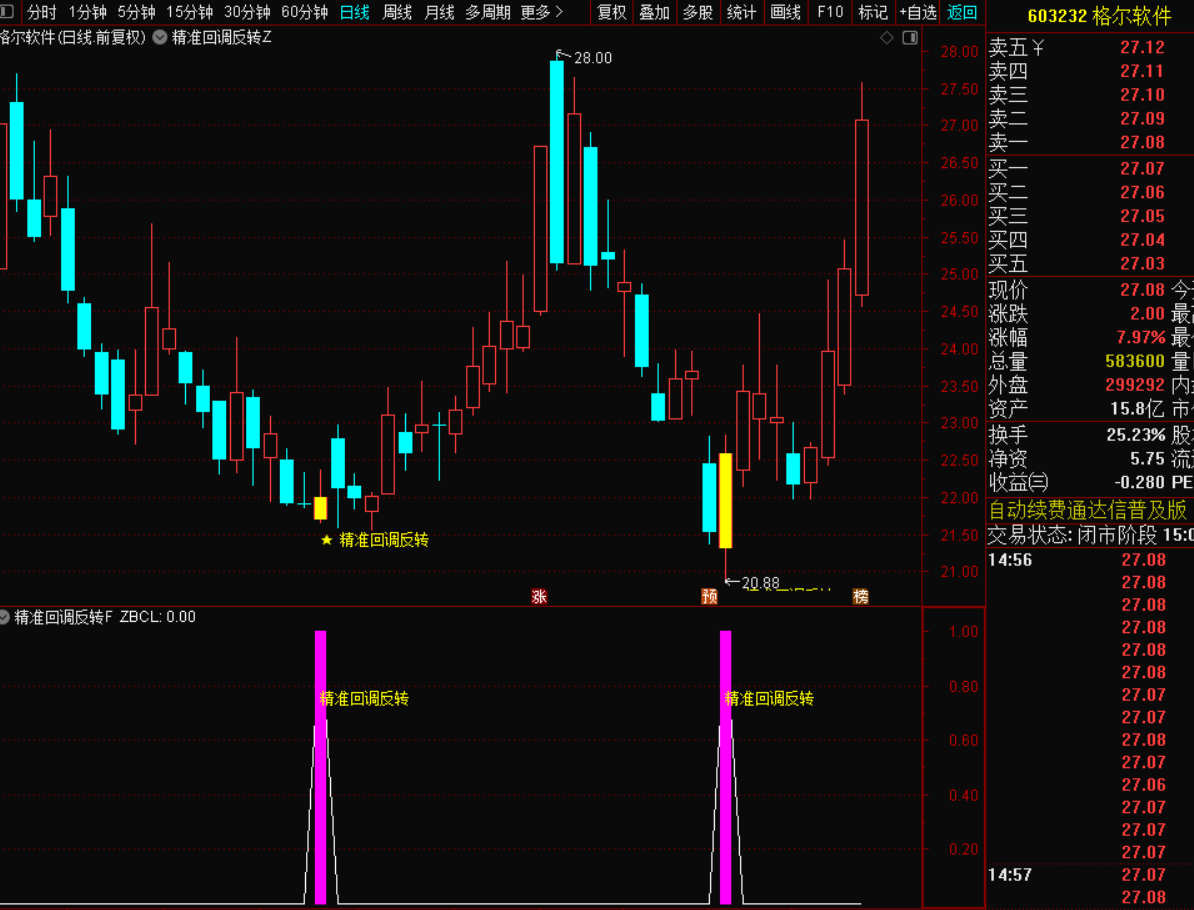1194x910 pixels.
Task: Click the 28.00 high price label
Action: point(592,58)
